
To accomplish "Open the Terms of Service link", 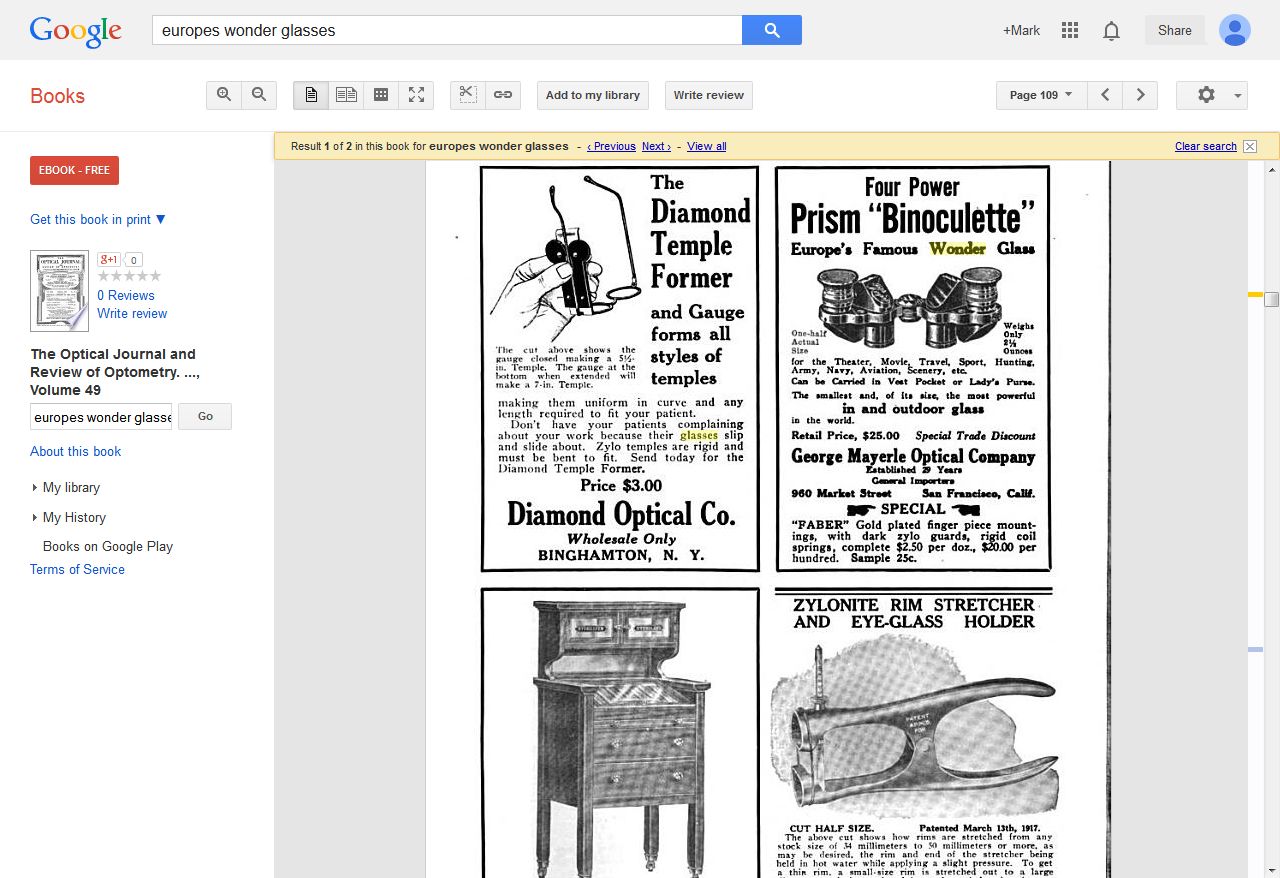I will coord(77,569).
